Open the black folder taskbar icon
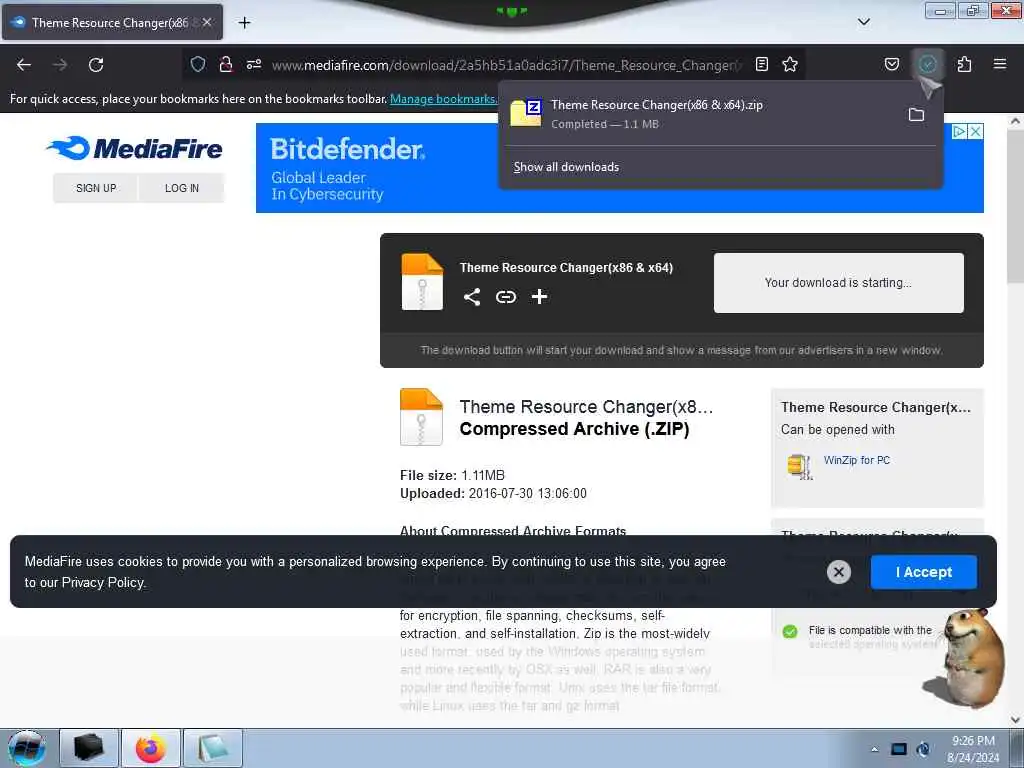The image size is (1024, 768). [x=89, y=748]
